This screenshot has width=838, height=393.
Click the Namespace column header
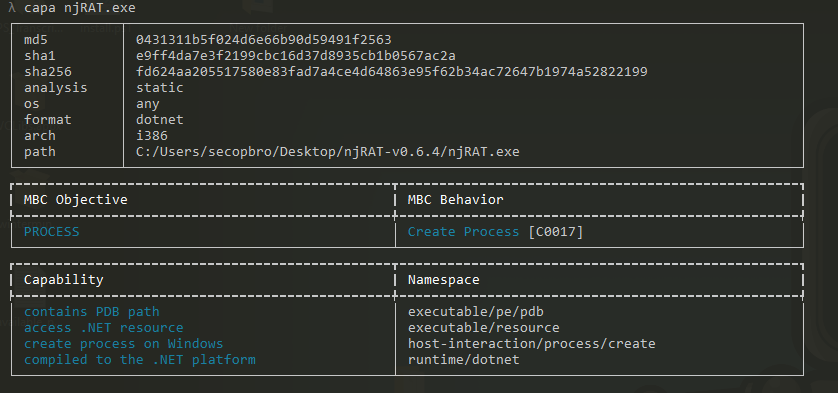click(444, 280)
